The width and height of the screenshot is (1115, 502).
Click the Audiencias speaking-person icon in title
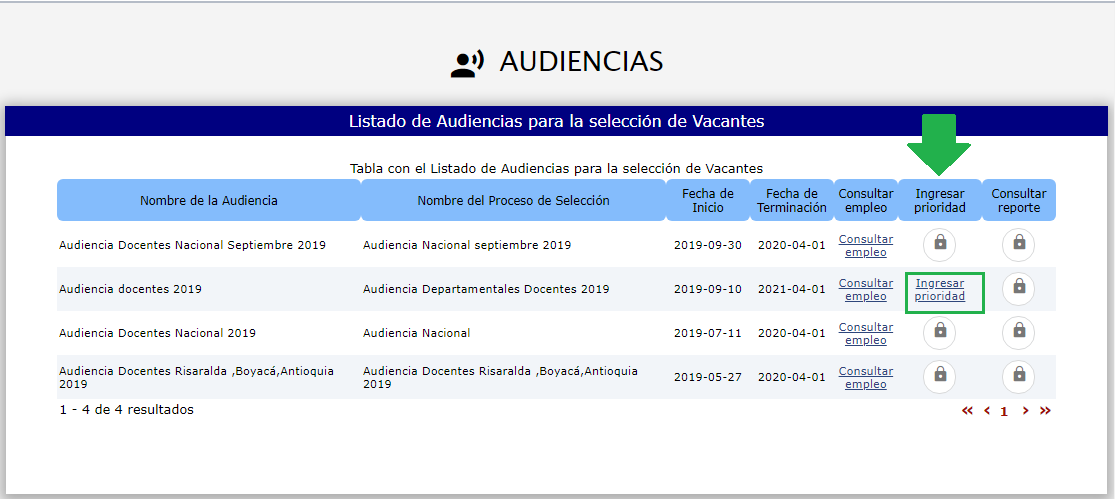coord(467,63)
